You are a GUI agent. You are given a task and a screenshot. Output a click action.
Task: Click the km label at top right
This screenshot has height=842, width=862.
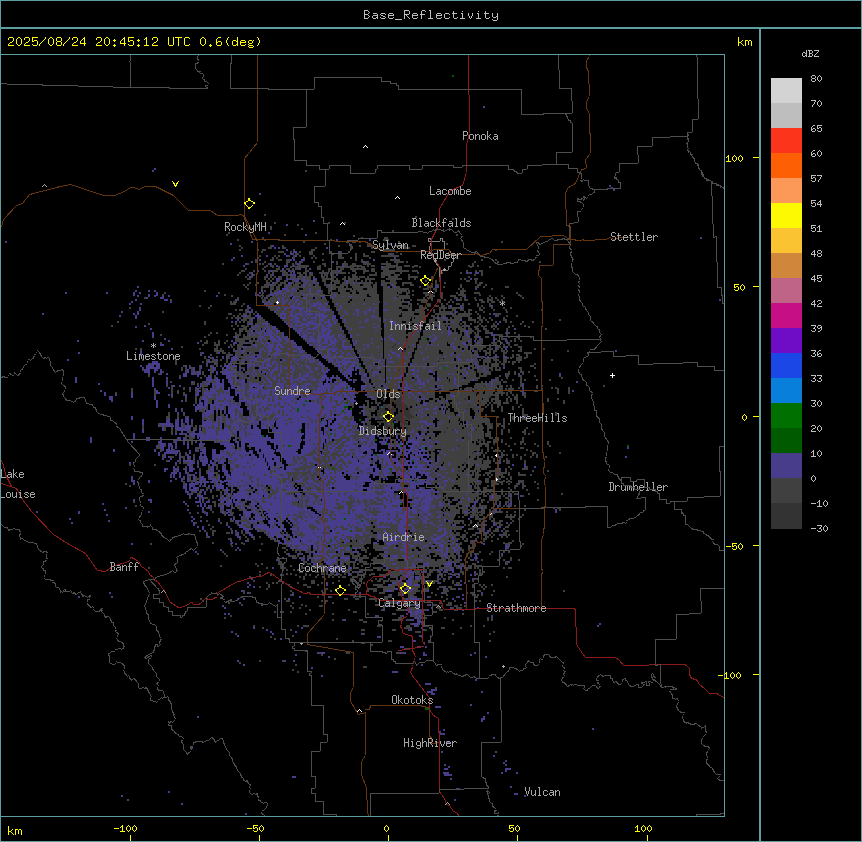(x=745, y=42)
